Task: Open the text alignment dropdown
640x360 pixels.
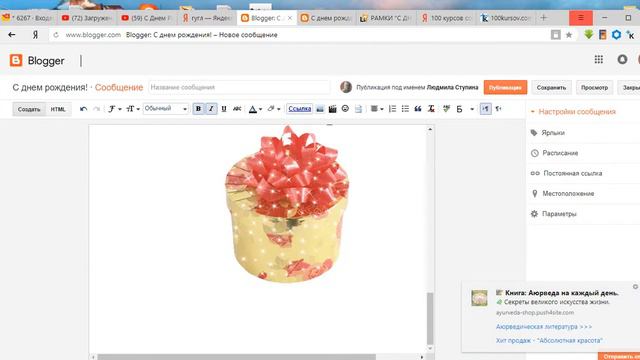Action: point(376,109)
